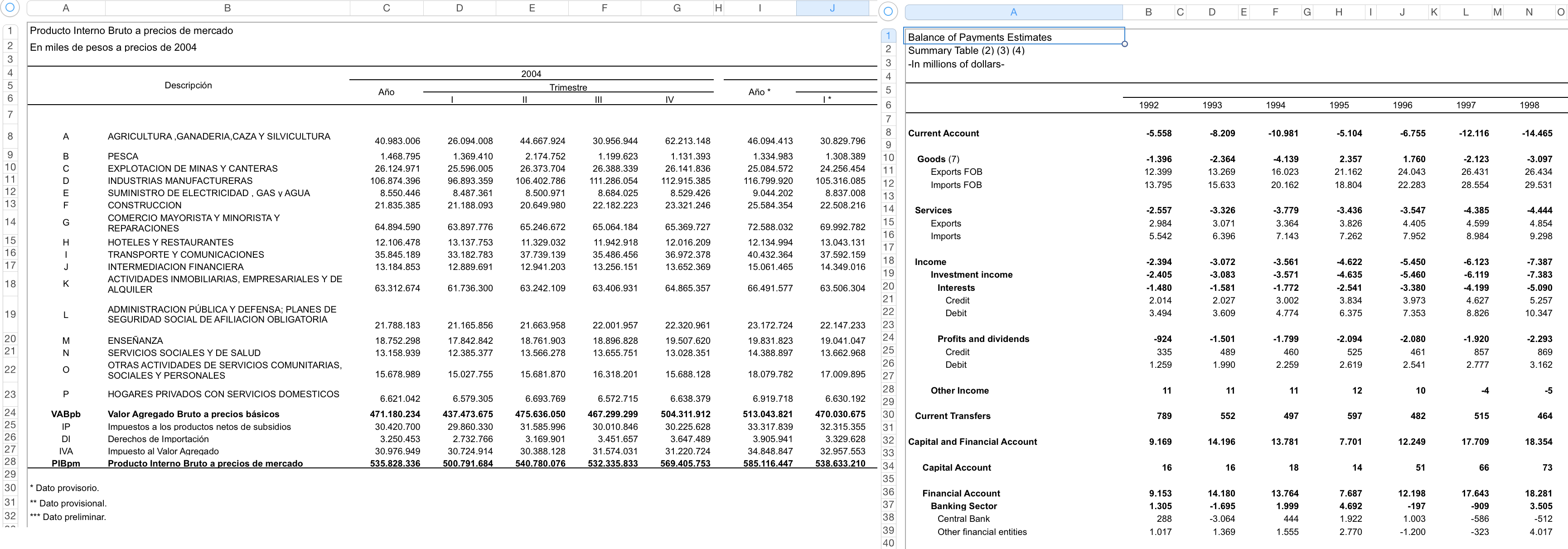Select the CONSTRUCCION description cell
Viewport: 1568px width, 549px height.
click(x=144, y=205)
